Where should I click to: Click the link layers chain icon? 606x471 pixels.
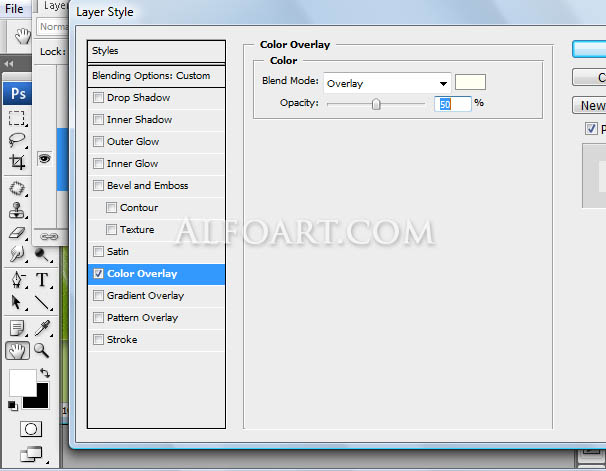click(49, 236)
